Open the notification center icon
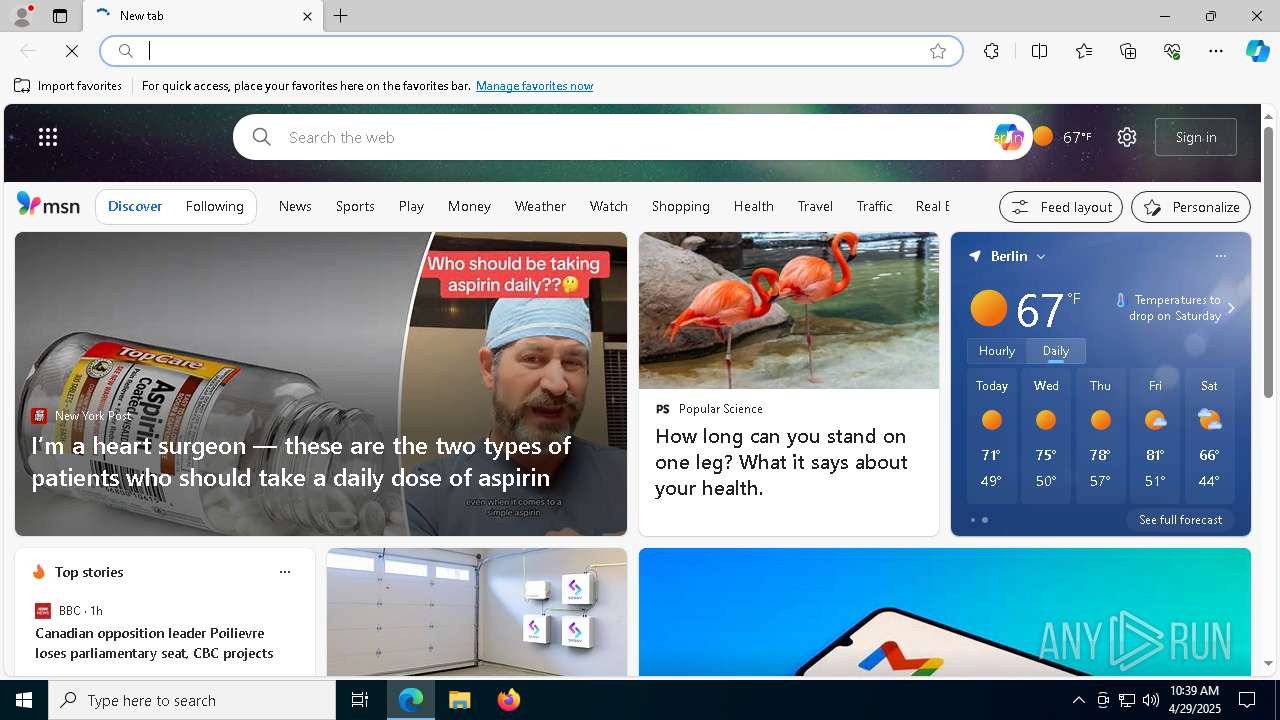The width and height of the screenshot is (1280, 720). (x=1247, y=700)
